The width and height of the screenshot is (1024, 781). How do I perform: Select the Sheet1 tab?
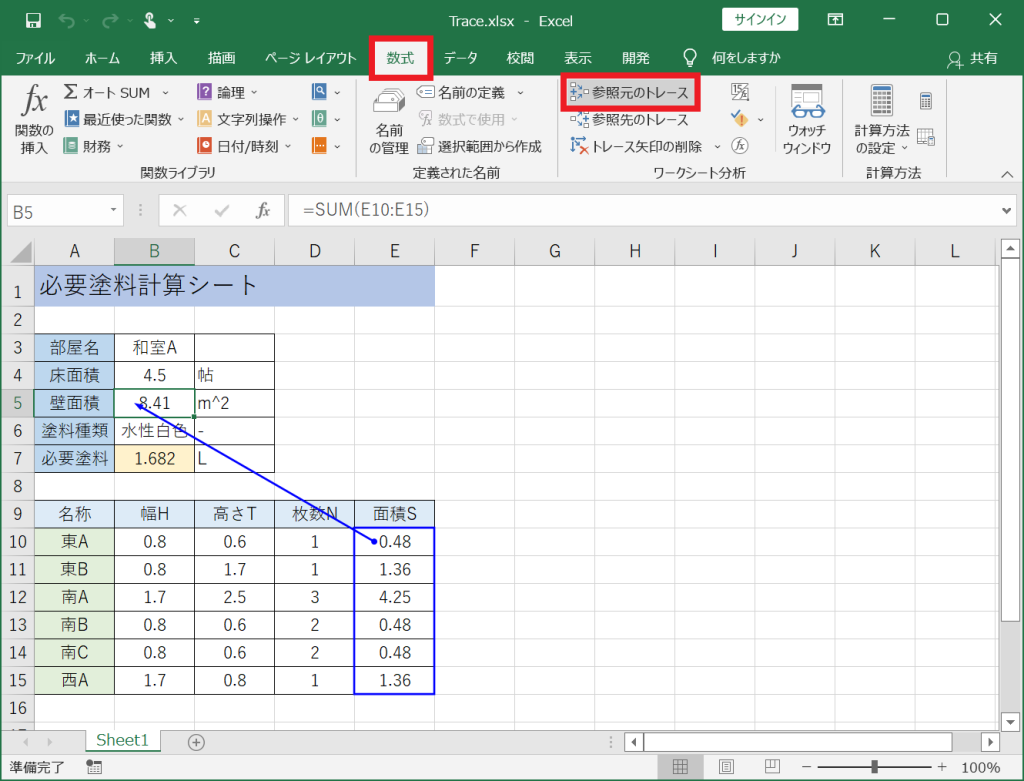coord(122,740)
